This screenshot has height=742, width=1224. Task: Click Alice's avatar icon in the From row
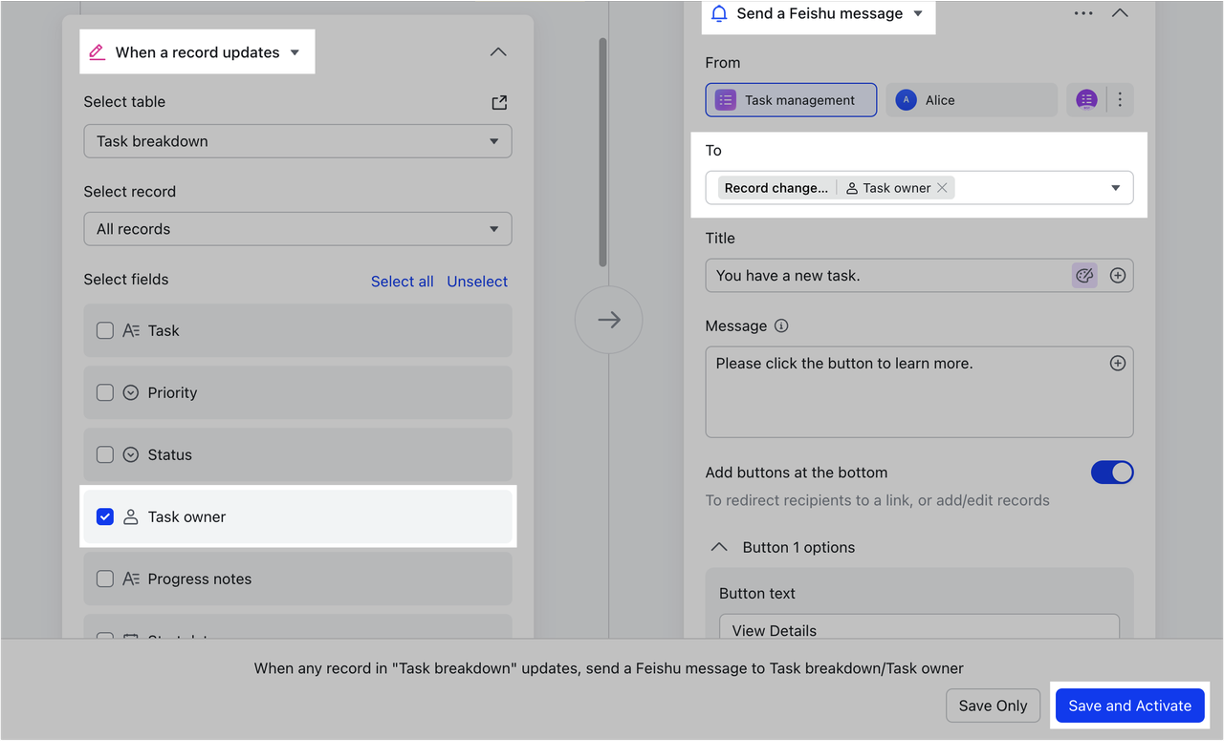click(906, 99)
